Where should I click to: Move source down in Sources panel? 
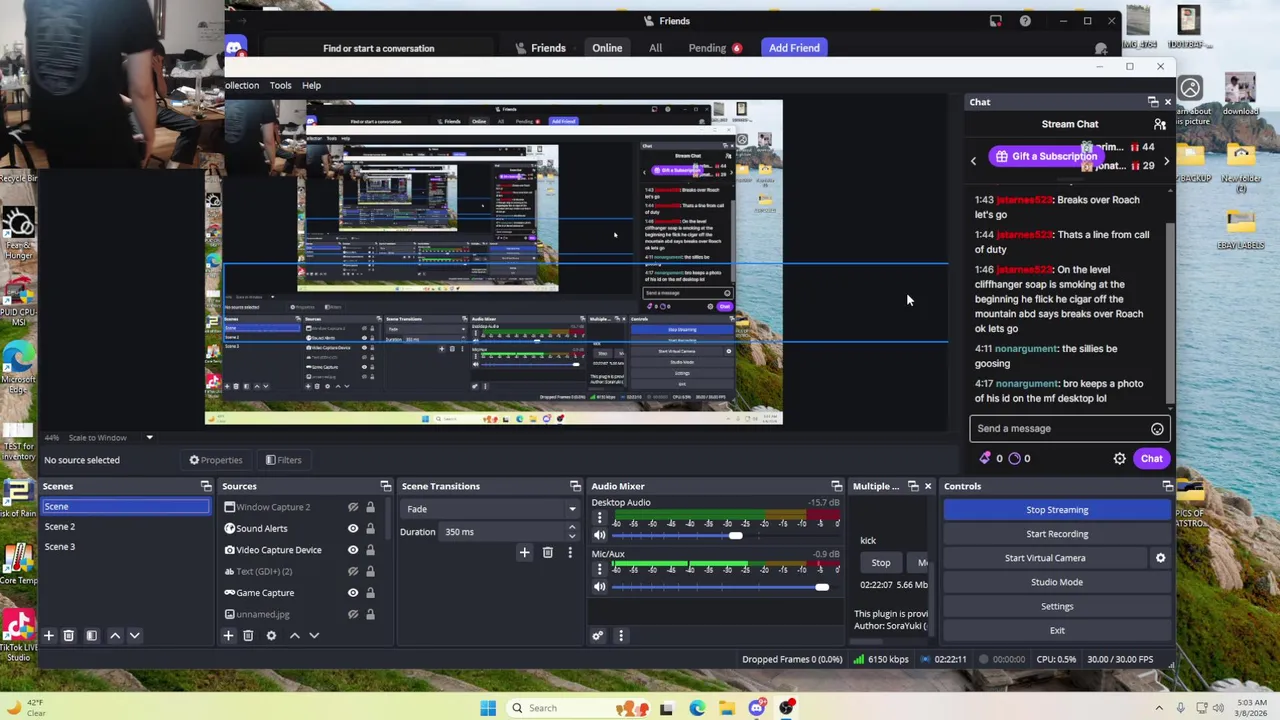pyautogui.click(x=314, y=635)
